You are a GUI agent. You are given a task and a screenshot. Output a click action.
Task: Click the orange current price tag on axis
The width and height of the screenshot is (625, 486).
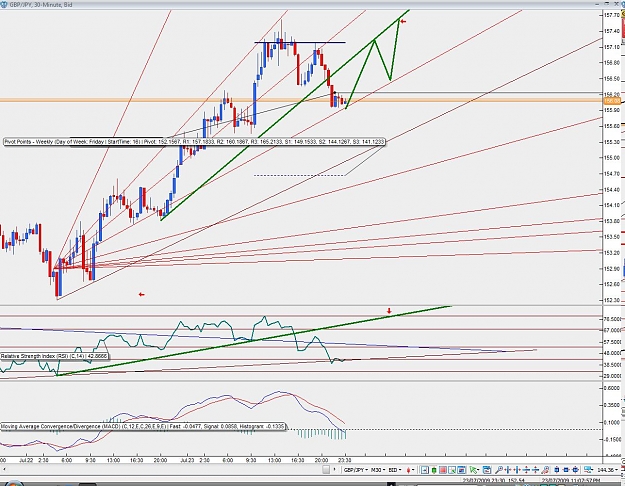612,101
